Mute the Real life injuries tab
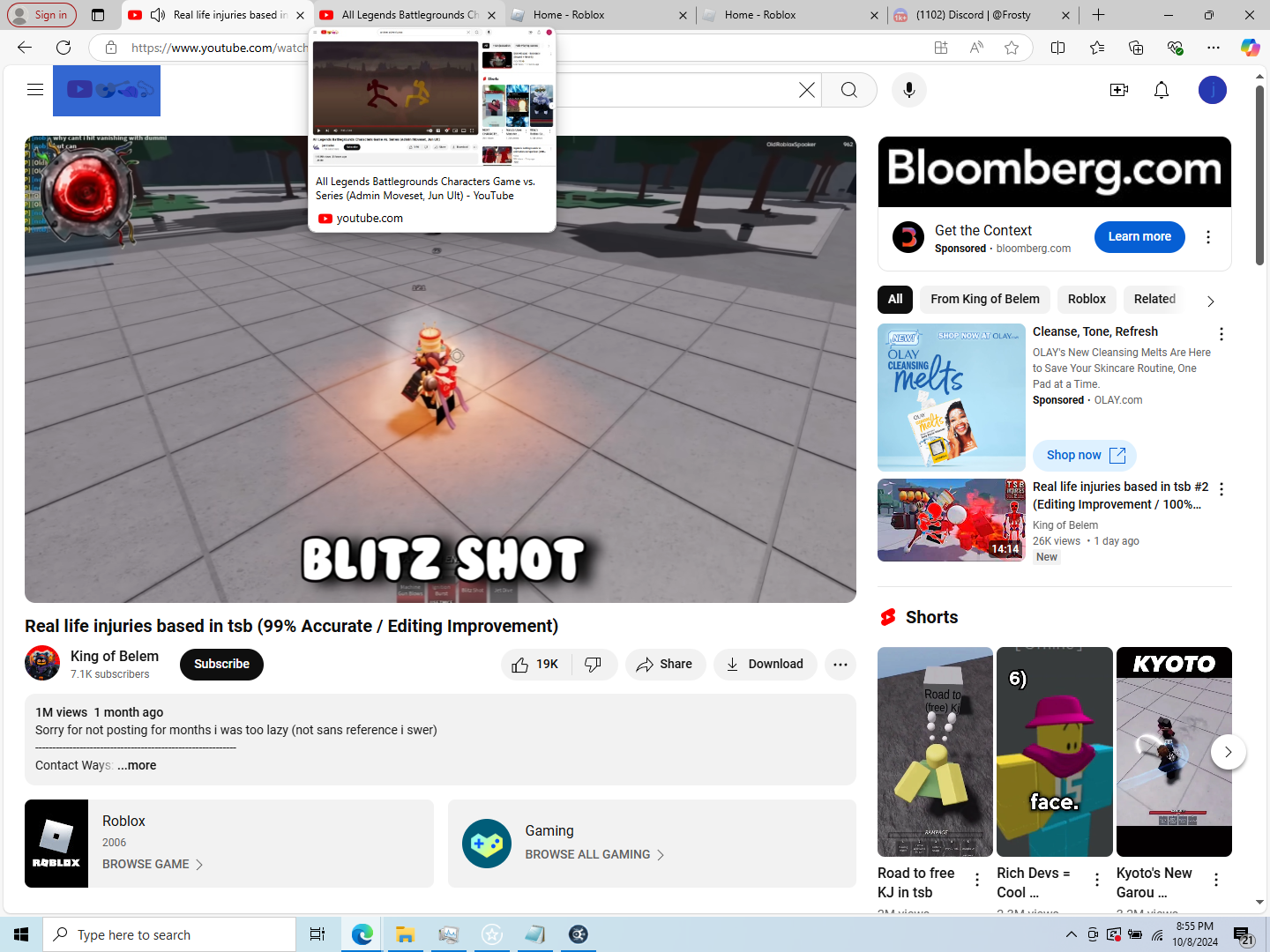The height and width of the screenshot is (952, 1270). click(158, 15)
